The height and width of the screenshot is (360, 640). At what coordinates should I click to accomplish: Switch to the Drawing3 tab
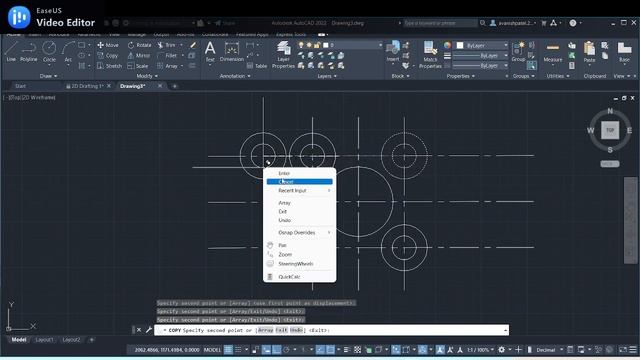132,86
